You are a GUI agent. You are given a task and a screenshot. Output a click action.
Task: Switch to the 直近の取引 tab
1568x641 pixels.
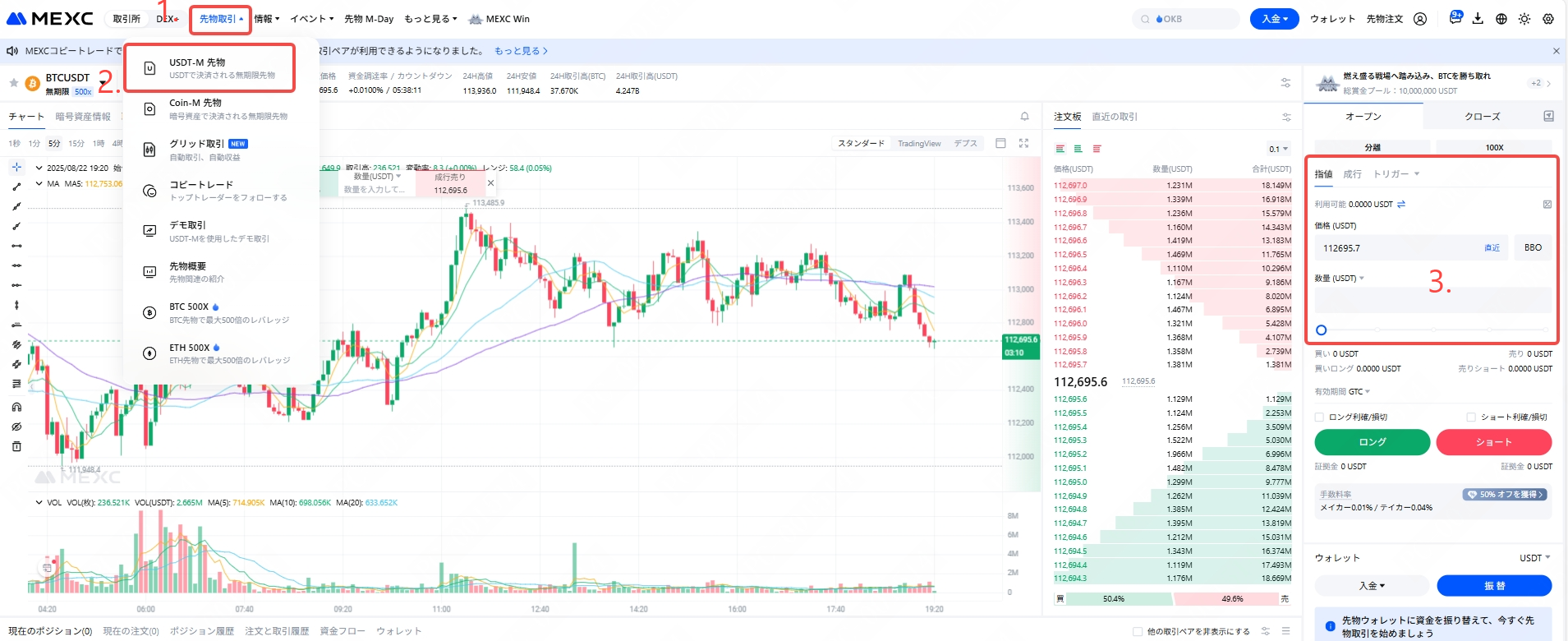coord(1115,117)
